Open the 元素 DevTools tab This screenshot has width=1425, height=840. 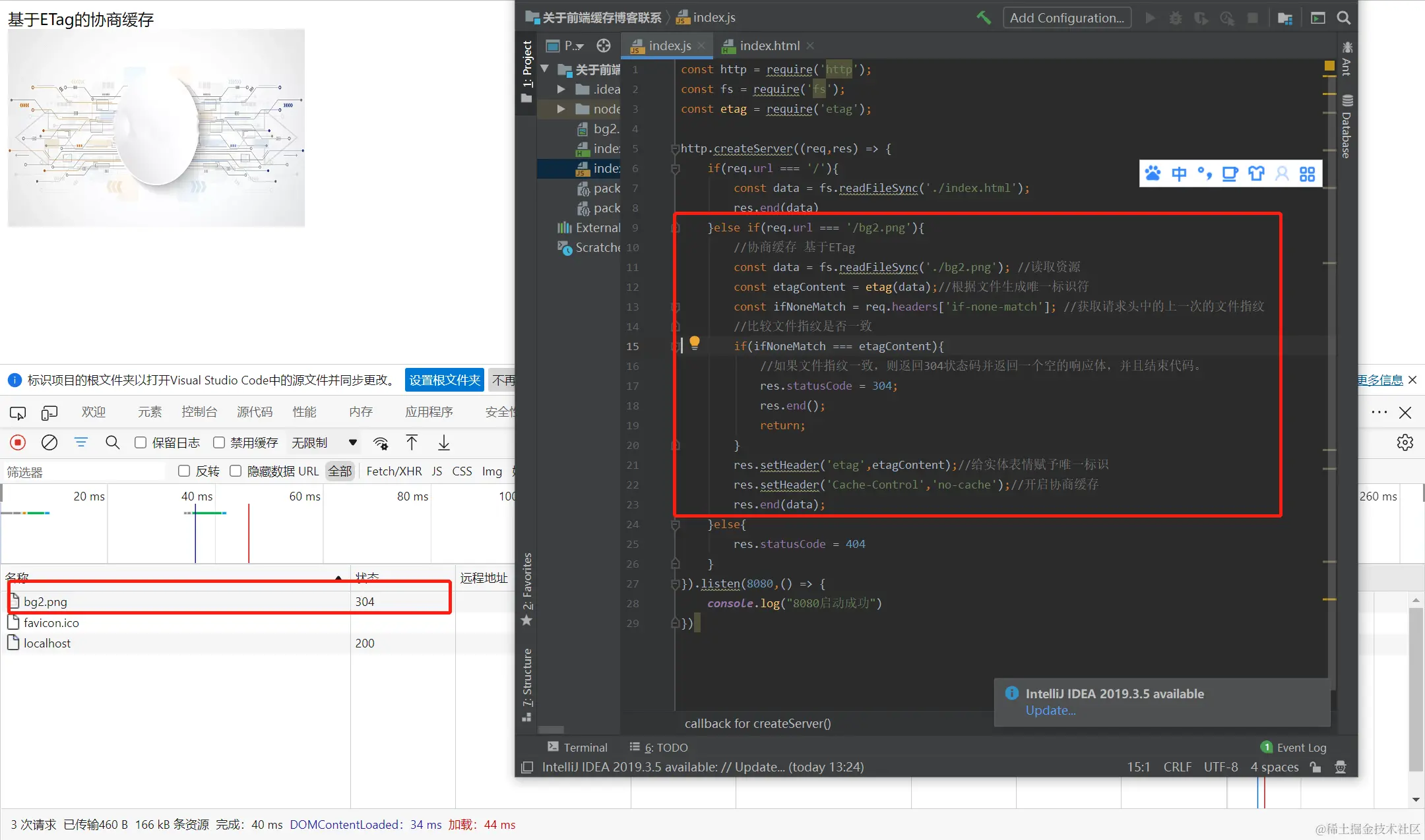(150, 412)
